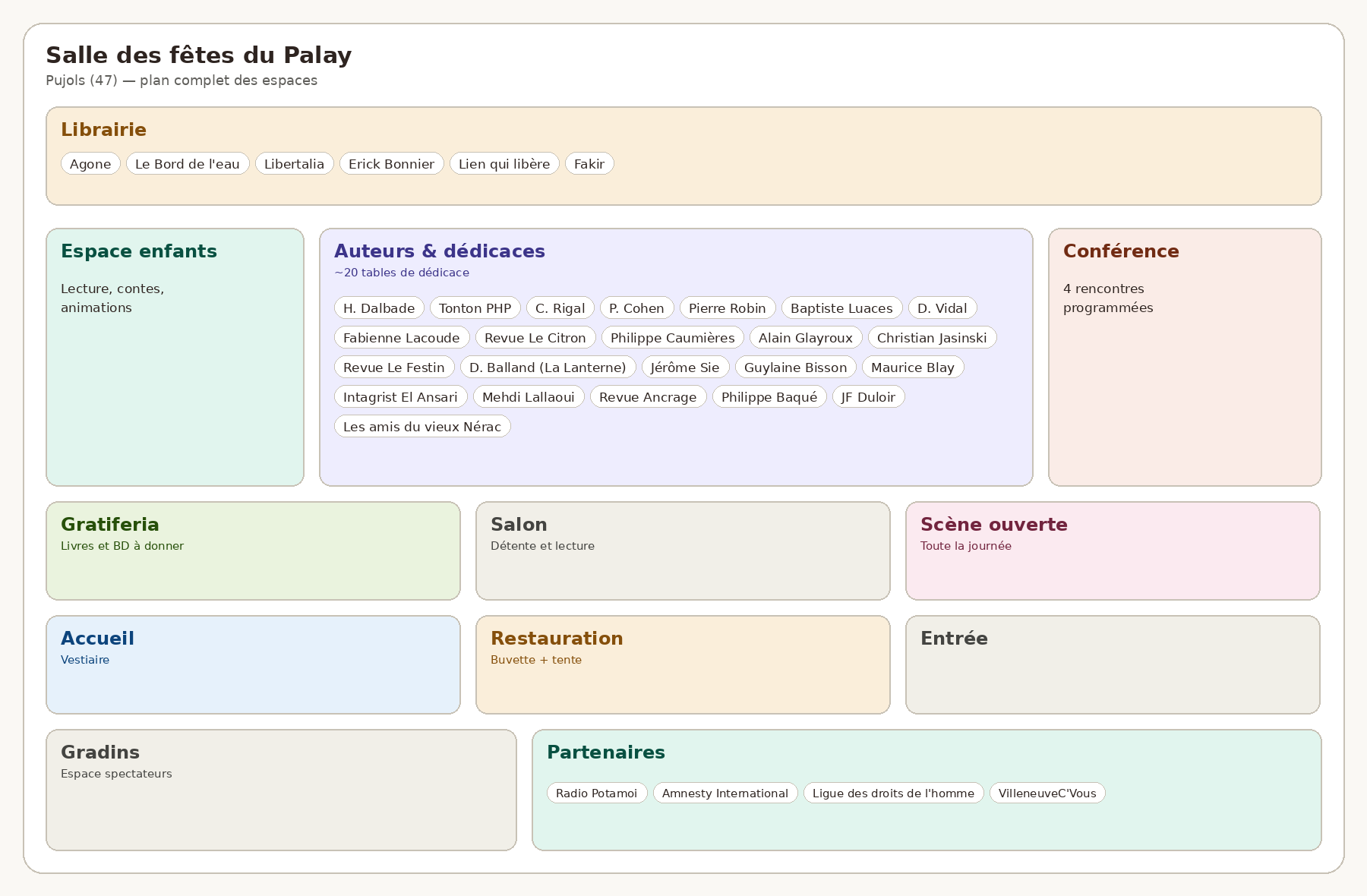
Task: Click the Amnesty International chip
Action: pyautogui.click(x=725, y=793)
